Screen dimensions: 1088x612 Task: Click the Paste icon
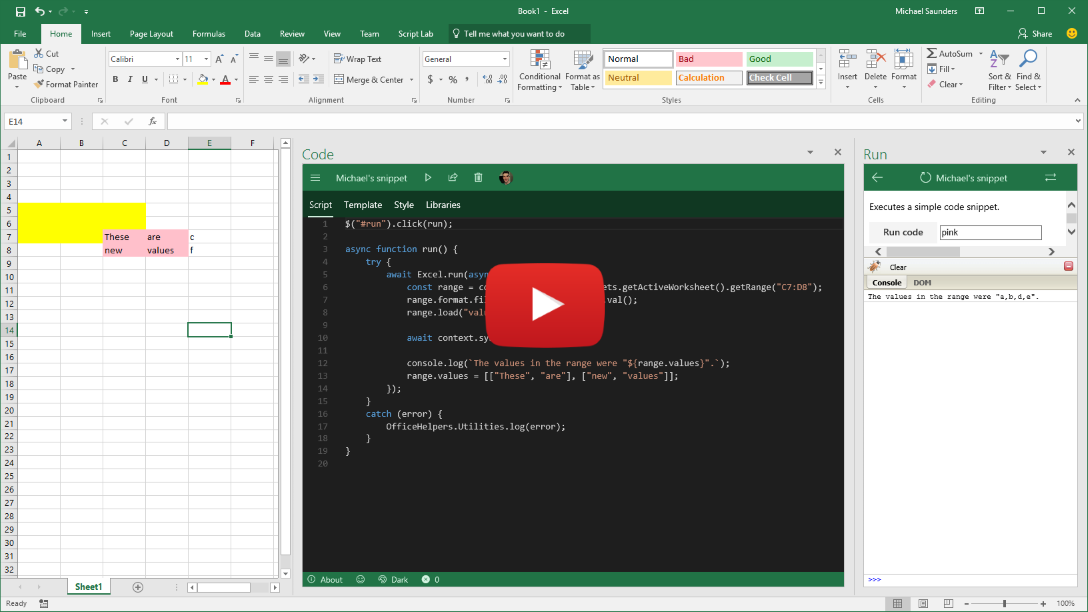coord(17,62)
